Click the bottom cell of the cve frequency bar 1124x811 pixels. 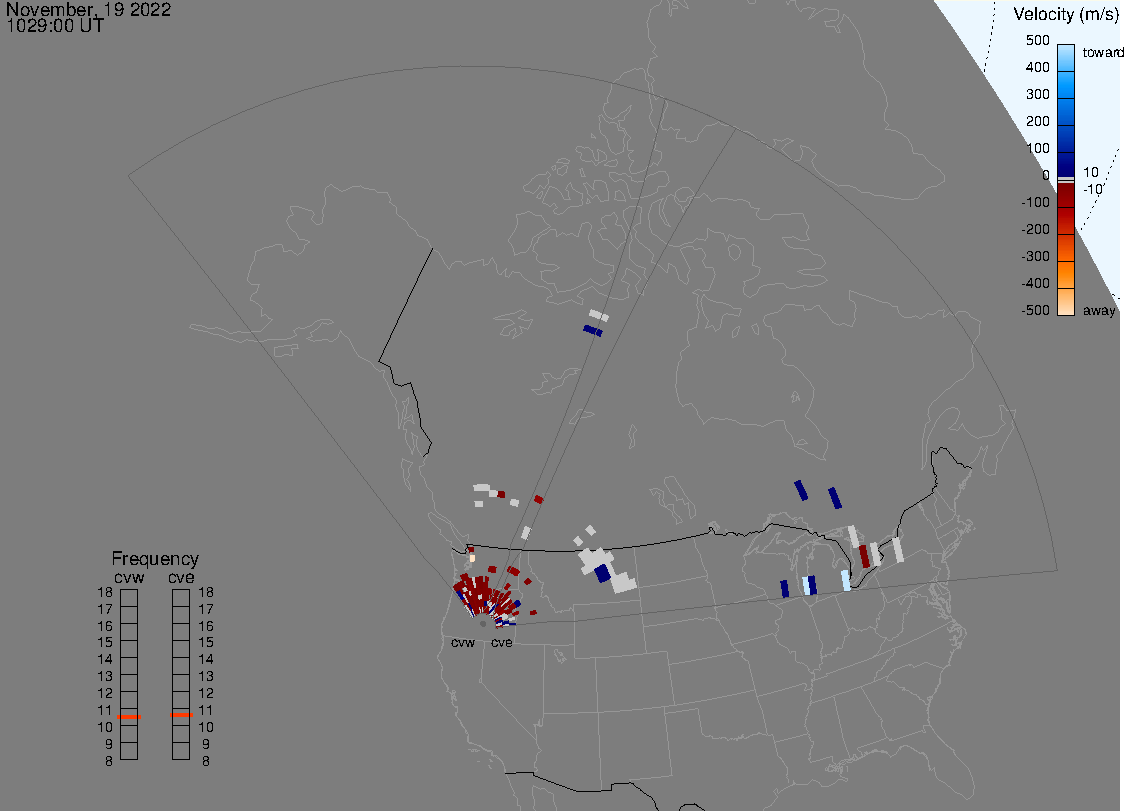coord(181,751)
